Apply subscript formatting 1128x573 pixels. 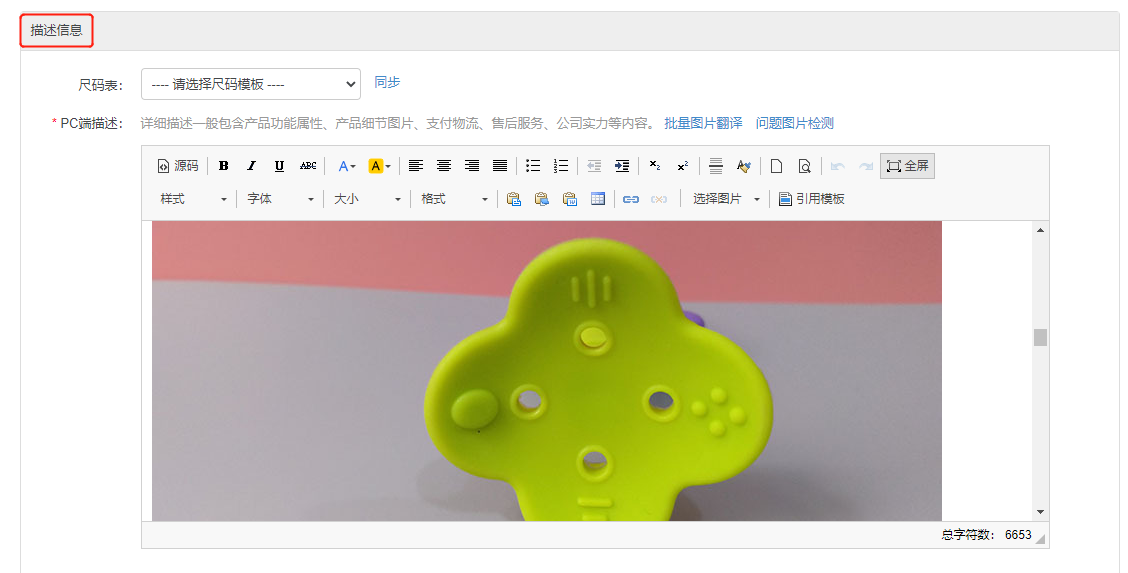[655, 166]
